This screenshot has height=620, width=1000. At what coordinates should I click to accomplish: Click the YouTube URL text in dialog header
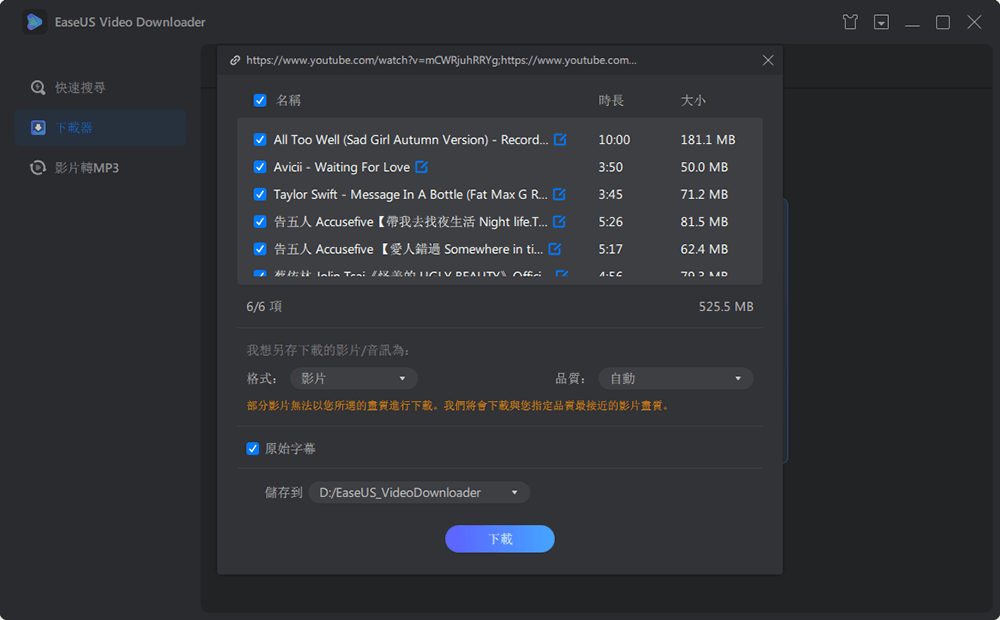441,60
